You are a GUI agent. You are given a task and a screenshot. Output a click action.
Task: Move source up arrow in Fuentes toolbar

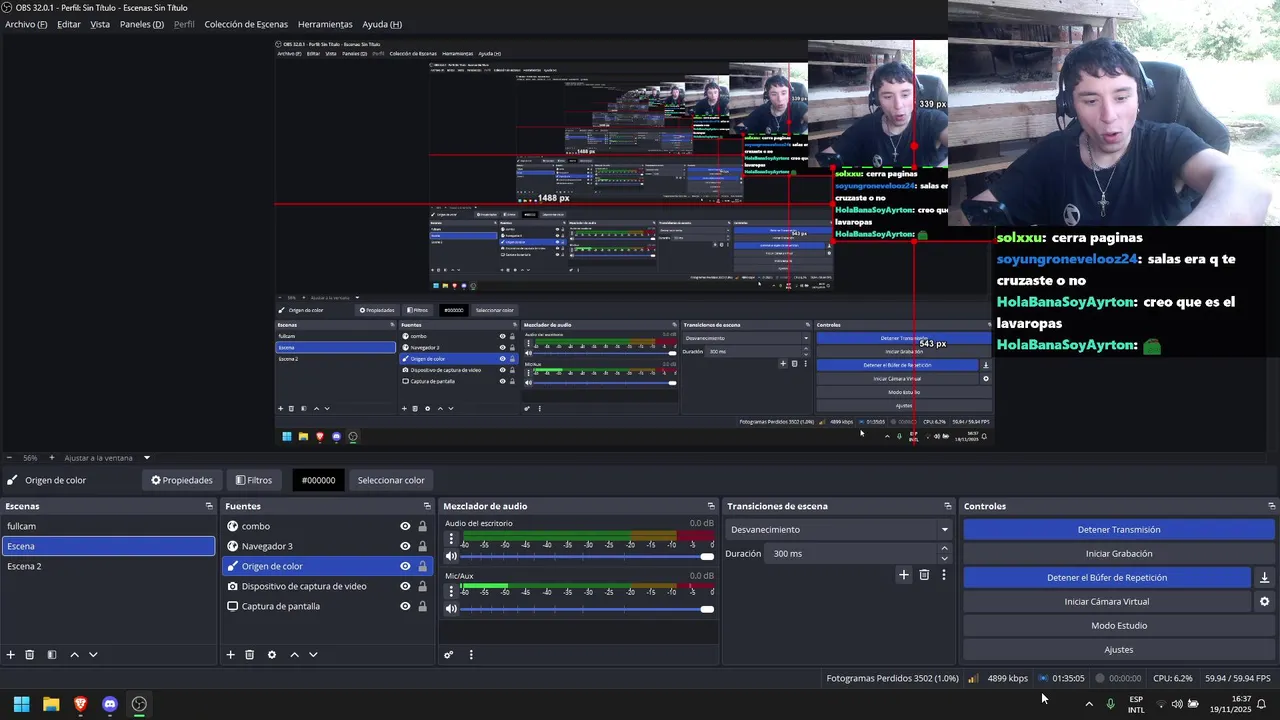click(x=294, y=655)
